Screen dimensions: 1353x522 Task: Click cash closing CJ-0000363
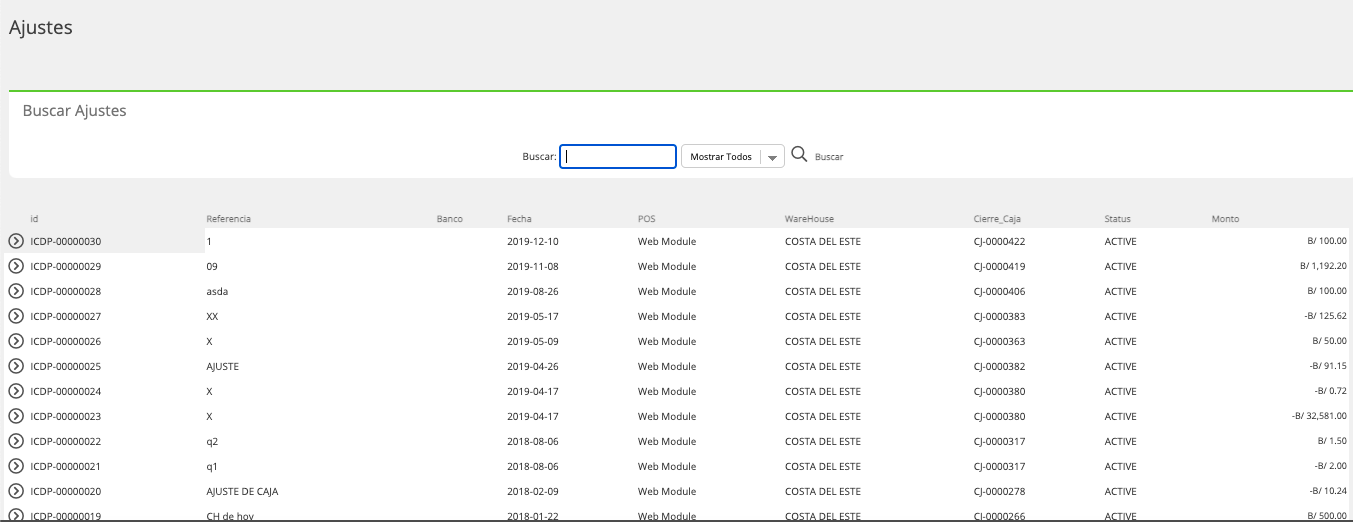pyautogui.click(x=999, y=341)
